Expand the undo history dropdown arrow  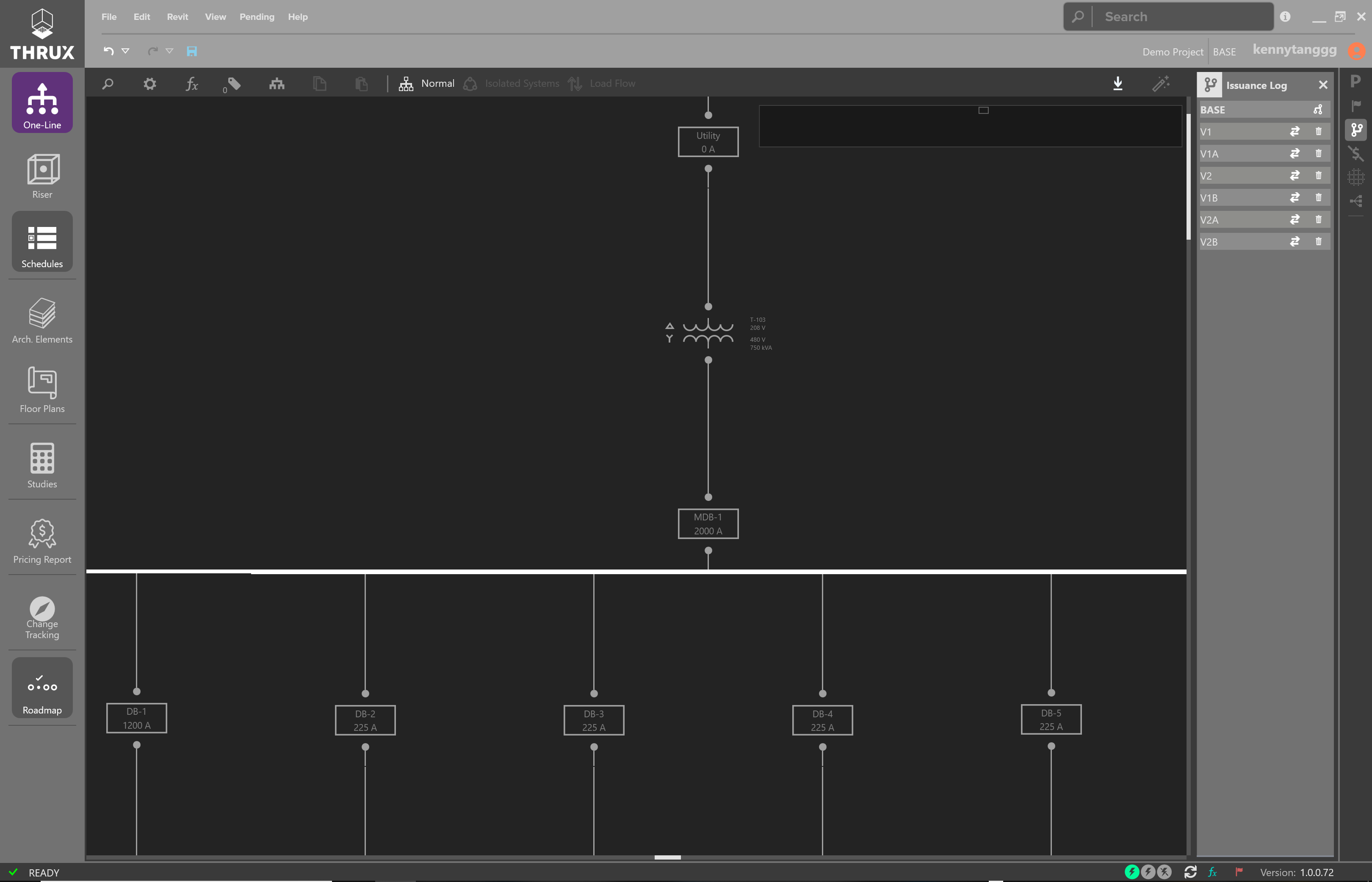pos(125,51)
